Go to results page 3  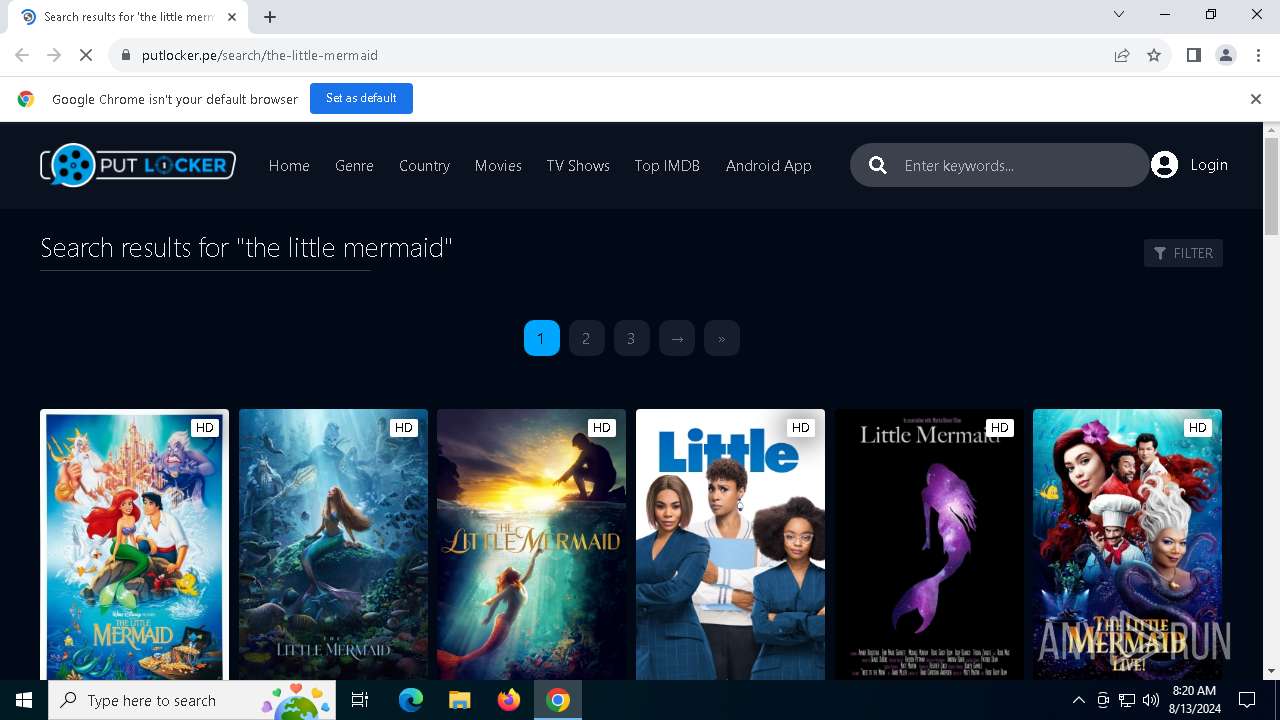[631, 338]
